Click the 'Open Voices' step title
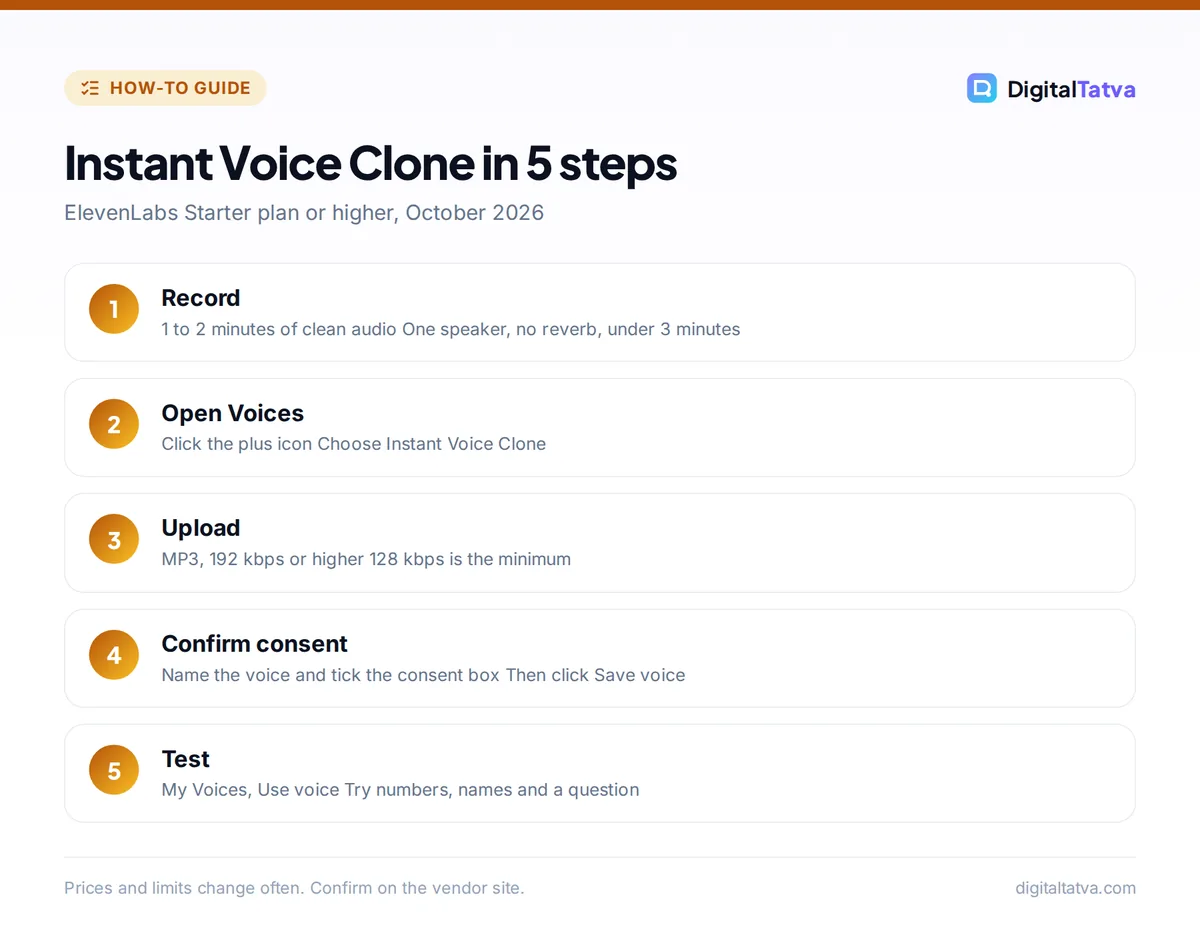1200x947 pixels. point(233,413)
